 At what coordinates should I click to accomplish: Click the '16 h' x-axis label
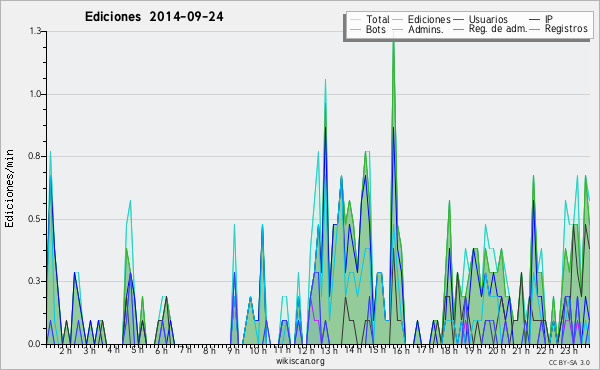[x=401, y=351]
